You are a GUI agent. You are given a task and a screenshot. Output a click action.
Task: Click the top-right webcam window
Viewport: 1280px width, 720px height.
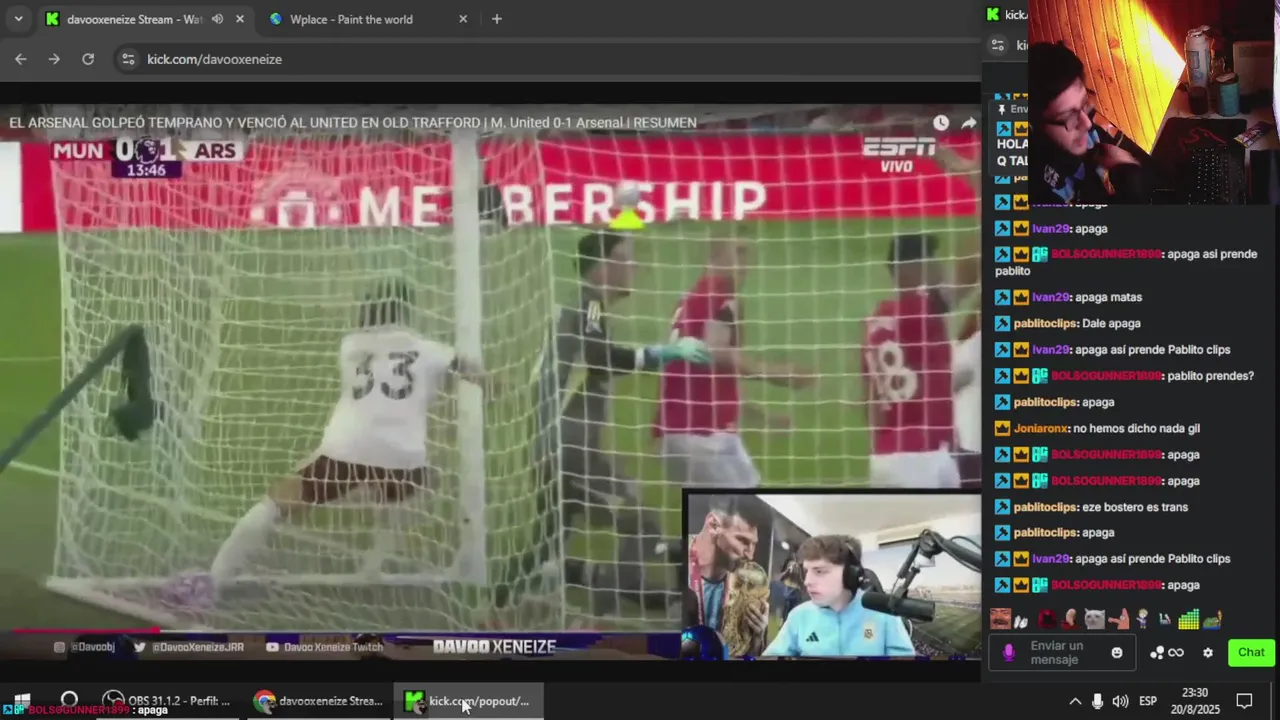tap(1154, 102)
